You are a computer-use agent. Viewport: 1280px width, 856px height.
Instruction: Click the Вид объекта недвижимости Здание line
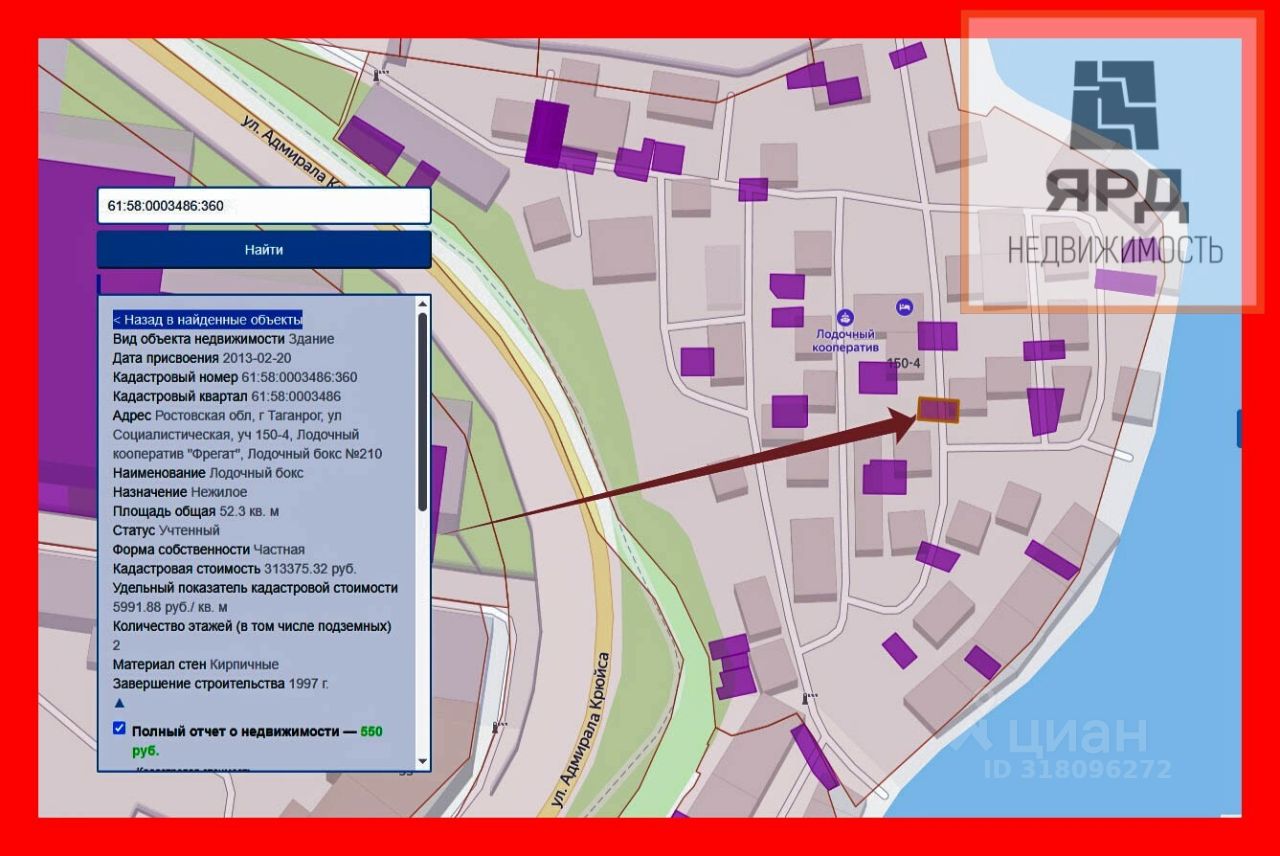(x=224, y=339)
